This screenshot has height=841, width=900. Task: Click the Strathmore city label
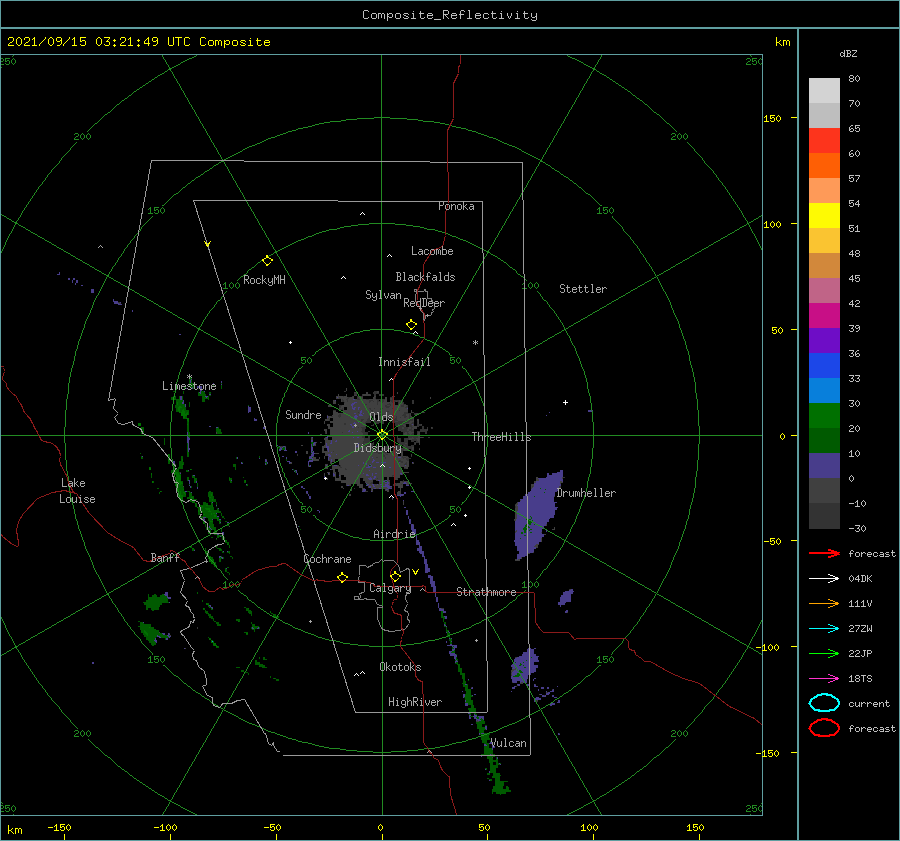tap(486, 592)
